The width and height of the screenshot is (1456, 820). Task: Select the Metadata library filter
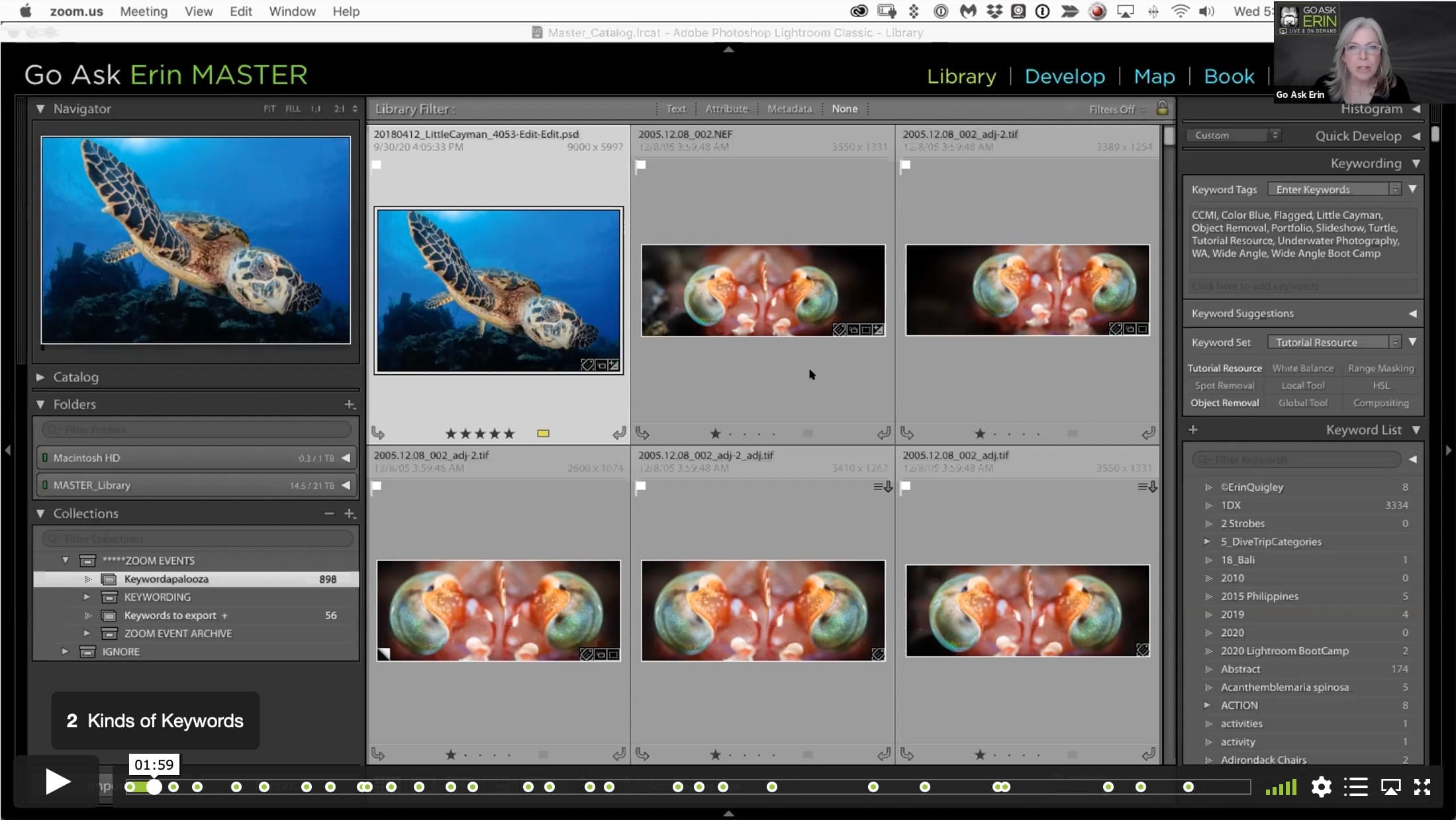pyautogui.click(x=789, y=109)
